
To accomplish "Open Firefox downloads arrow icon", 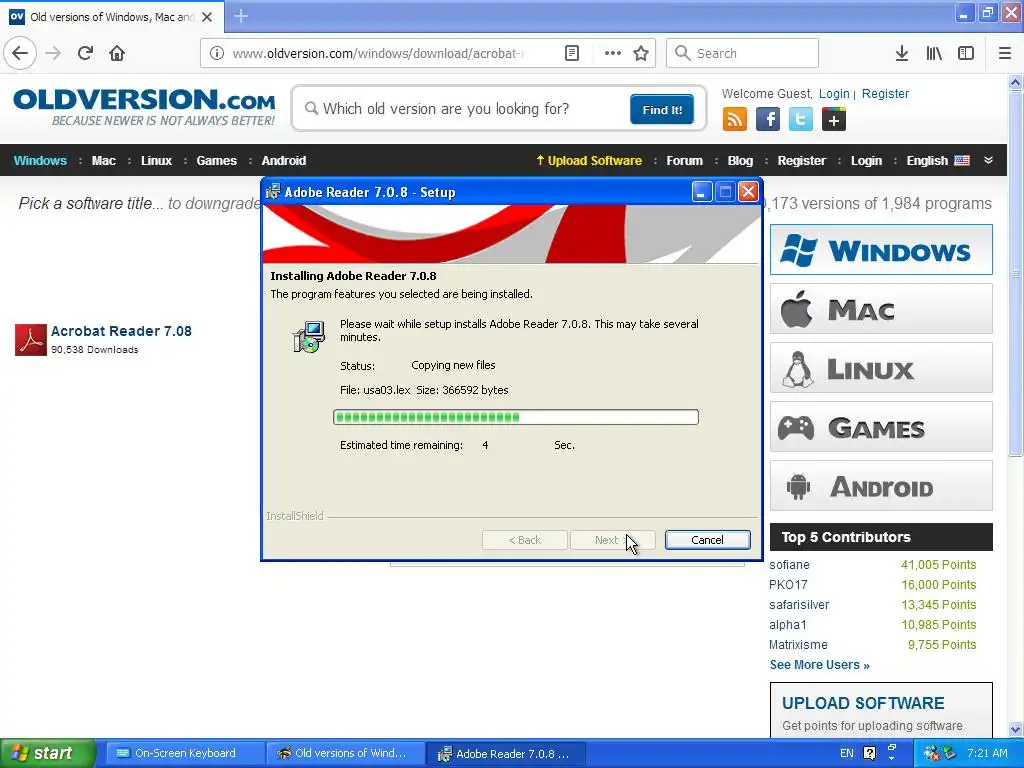I will [x=902, y=53].
